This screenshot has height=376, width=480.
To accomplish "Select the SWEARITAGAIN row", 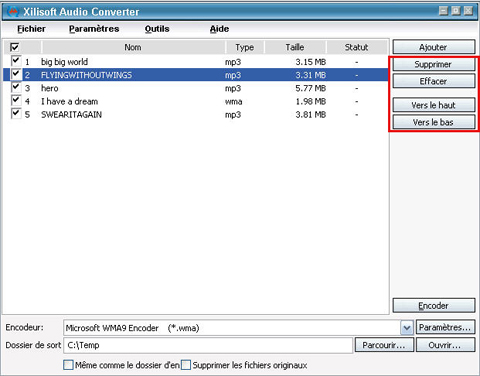I will (x=196, y=114).
